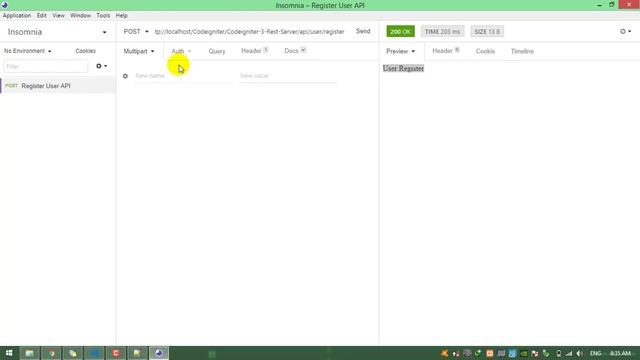Open the View menu
The width and height of the screenshot is (640, 360).
pos(58,16)
